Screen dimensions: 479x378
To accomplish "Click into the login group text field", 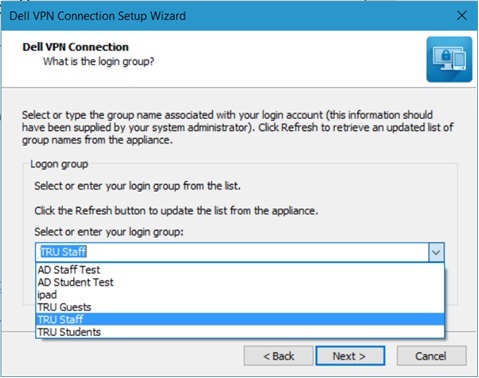I will (x=232, y=252).
